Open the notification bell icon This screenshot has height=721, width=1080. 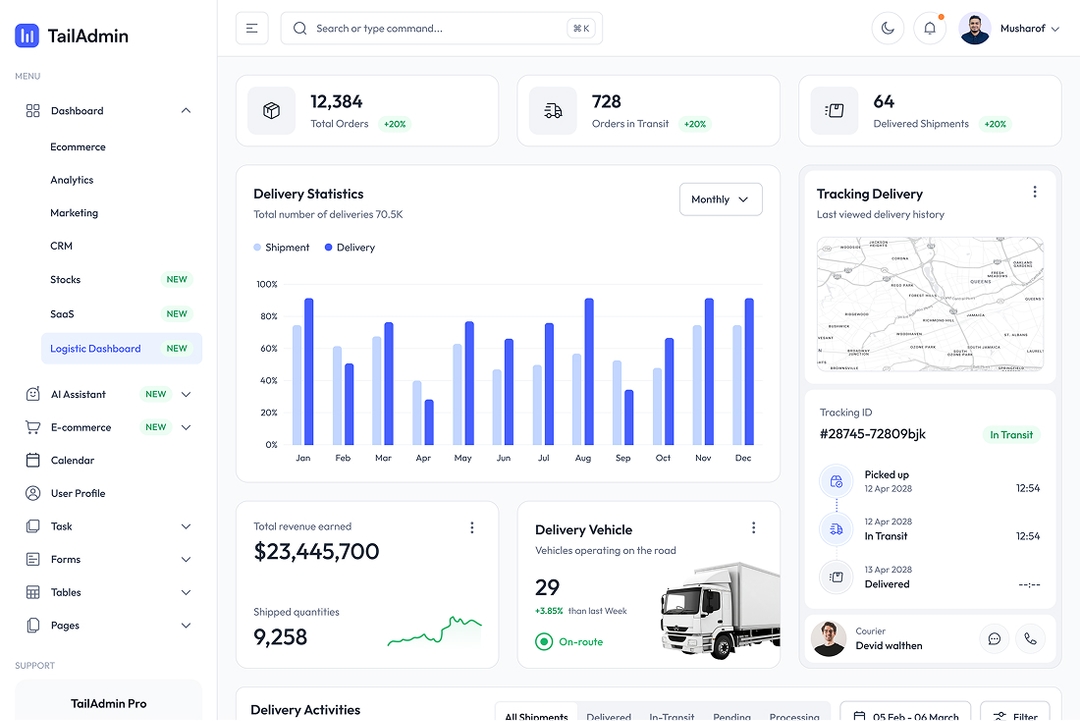pos(929,27)
